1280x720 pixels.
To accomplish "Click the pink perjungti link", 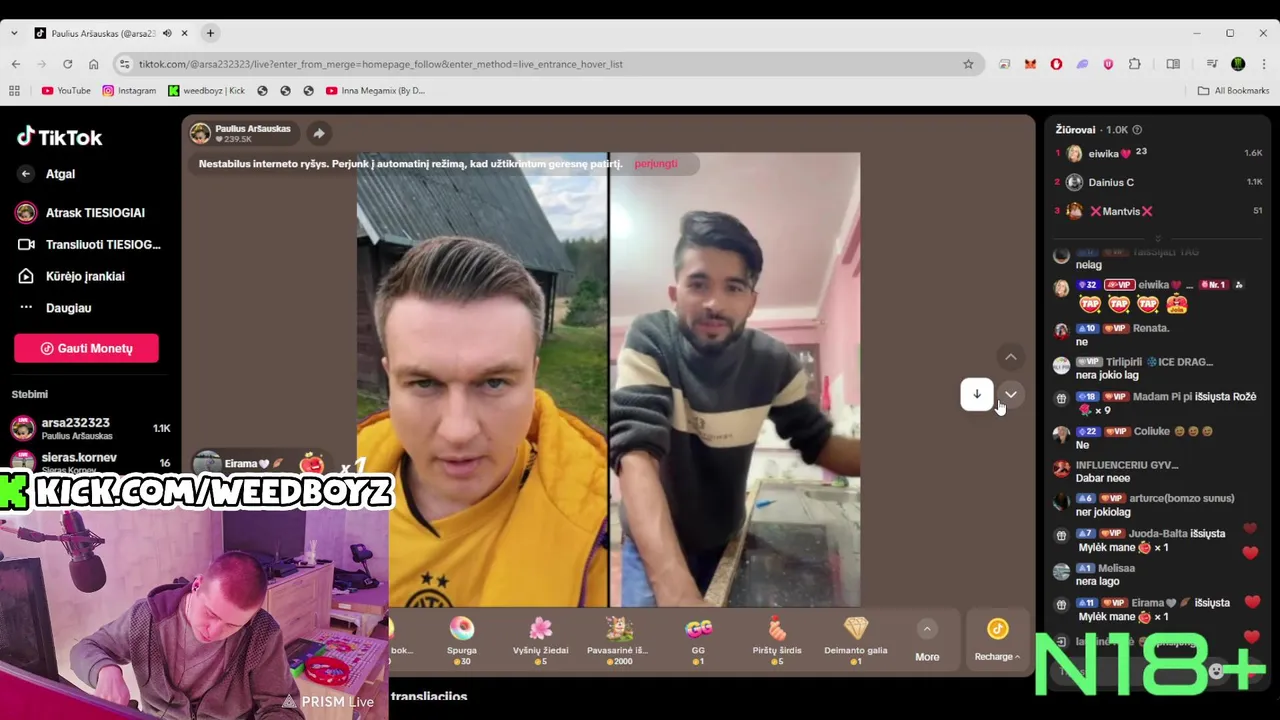I will click(x=656, y=164).
